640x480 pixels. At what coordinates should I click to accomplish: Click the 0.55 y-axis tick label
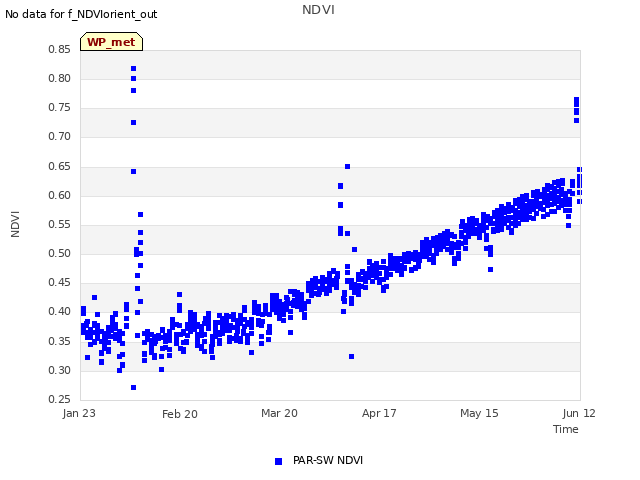[x=59, y=224]
